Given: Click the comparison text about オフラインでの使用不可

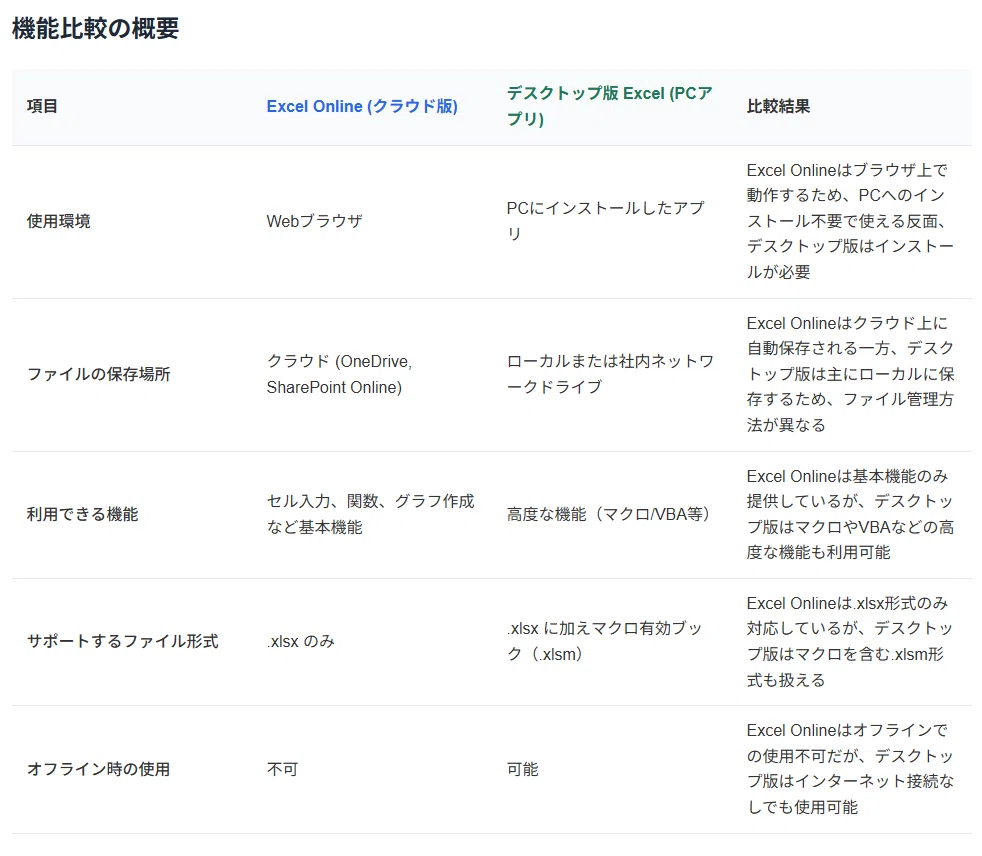Looking at the screenshot, I should [x=850, y=768].
